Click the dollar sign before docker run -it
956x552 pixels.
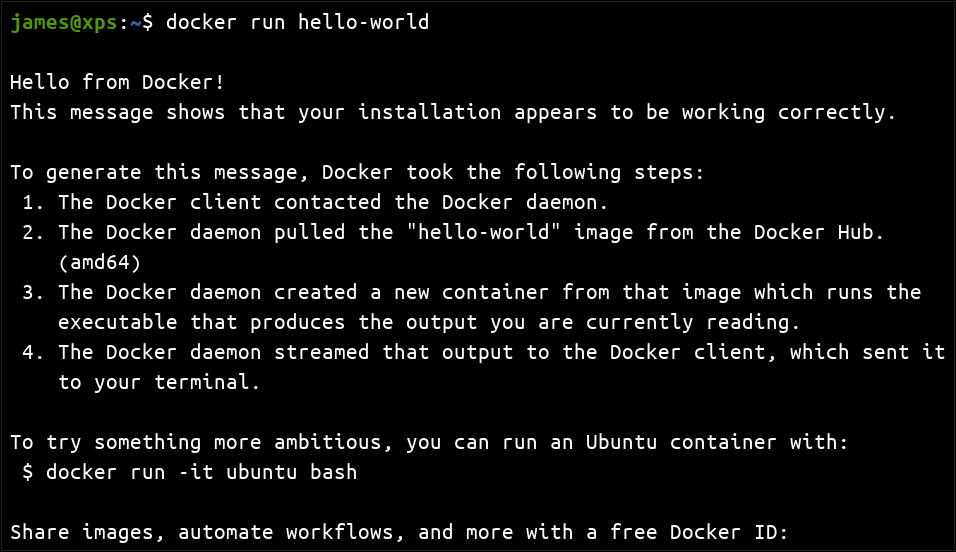coord(28,471)
